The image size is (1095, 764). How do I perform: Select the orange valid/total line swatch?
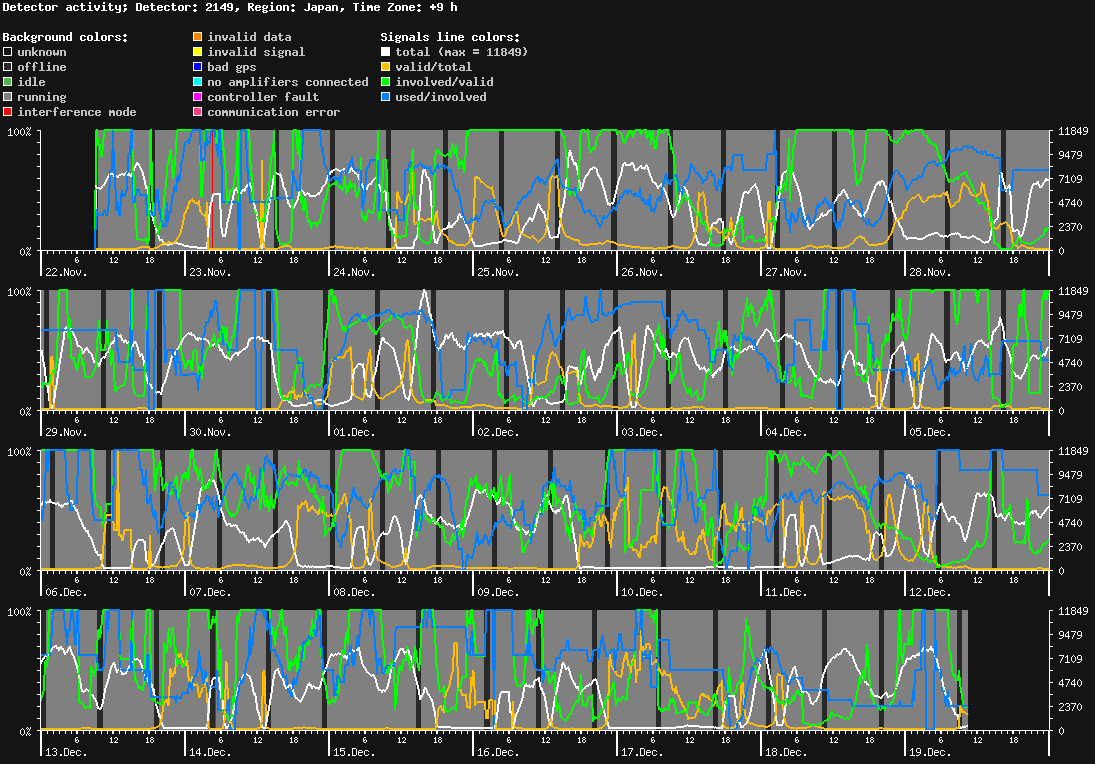pyautogui.click(x=386, y=67)
